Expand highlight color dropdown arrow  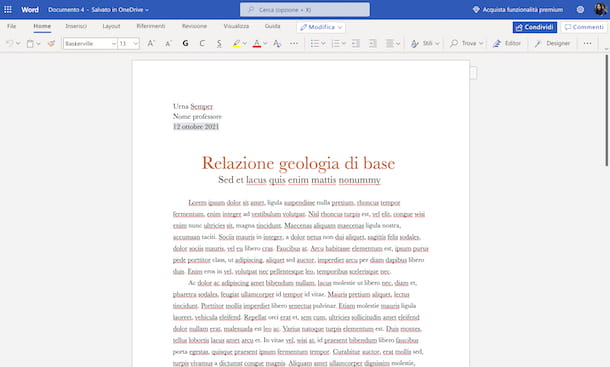tap(245, 44)
